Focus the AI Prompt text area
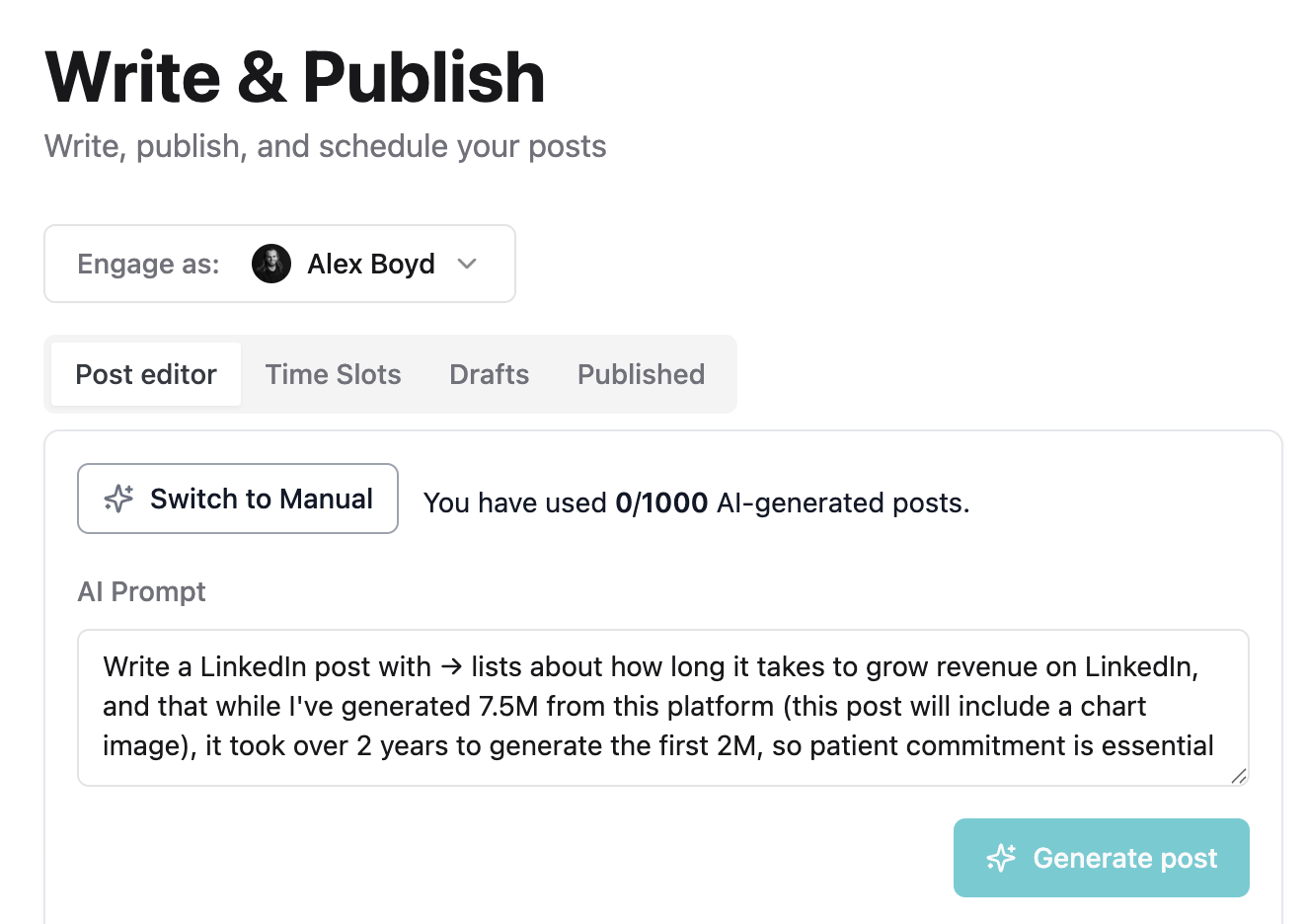This screenshot has width=1307, height=924. point(663,708)
